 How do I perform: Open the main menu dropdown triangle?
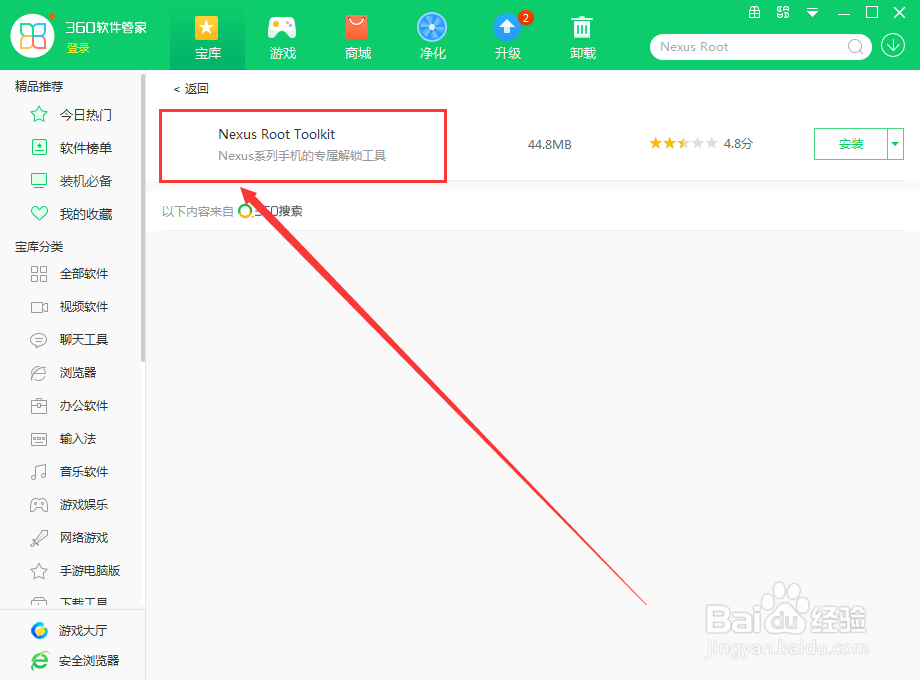(812, 12)
